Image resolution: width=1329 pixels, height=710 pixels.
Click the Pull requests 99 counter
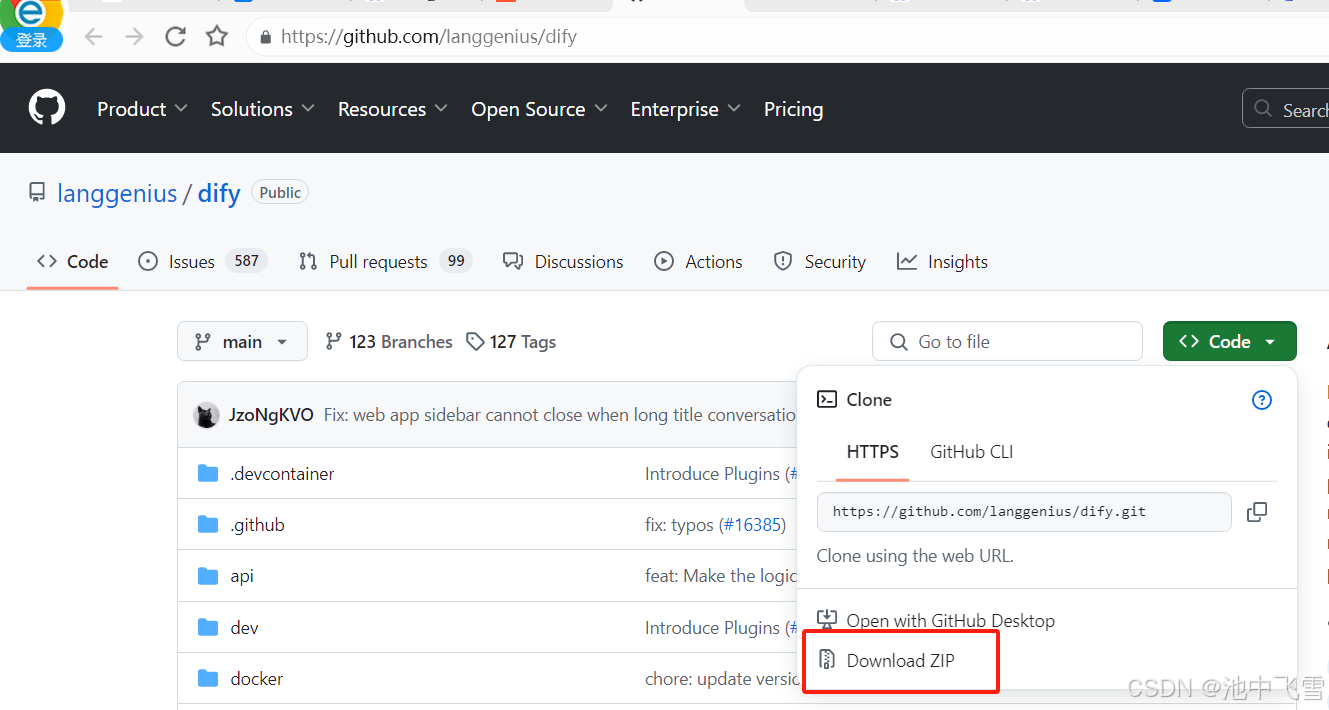point(456,261)
